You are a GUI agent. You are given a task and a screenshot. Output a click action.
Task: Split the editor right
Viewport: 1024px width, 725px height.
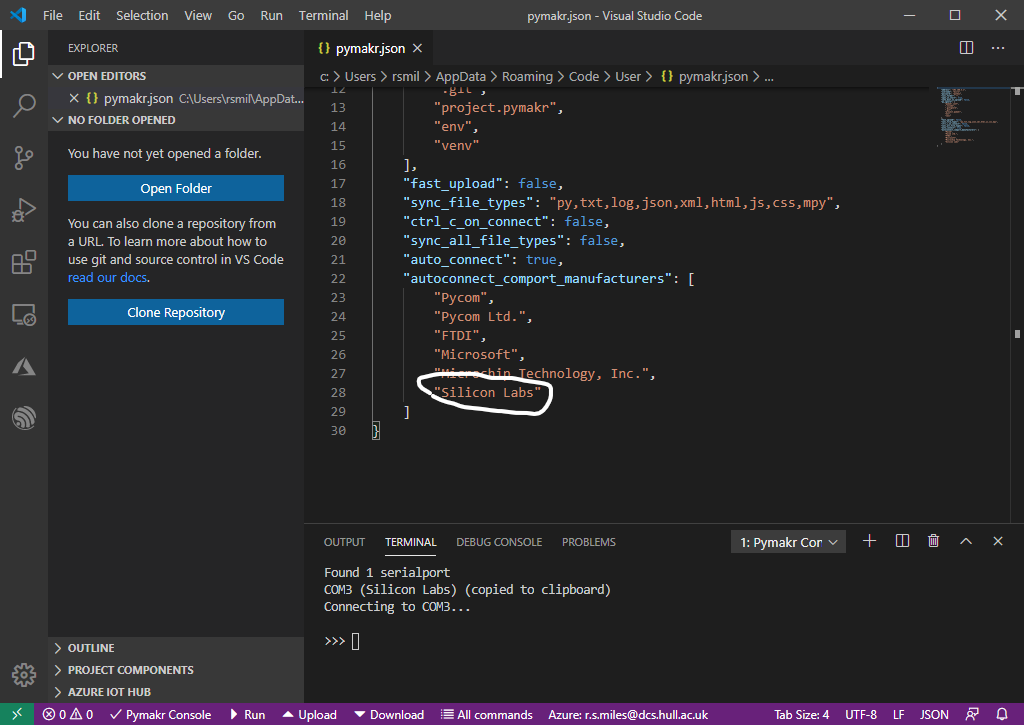pyautogui.click(x=966, y=48)
